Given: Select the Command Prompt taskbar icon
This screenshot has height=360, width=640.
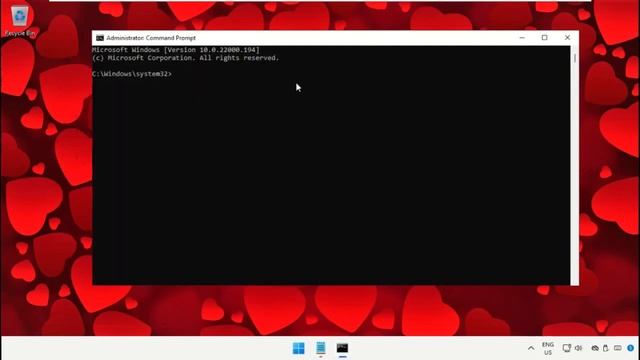Looking at the screenshot, I should 342,348.
